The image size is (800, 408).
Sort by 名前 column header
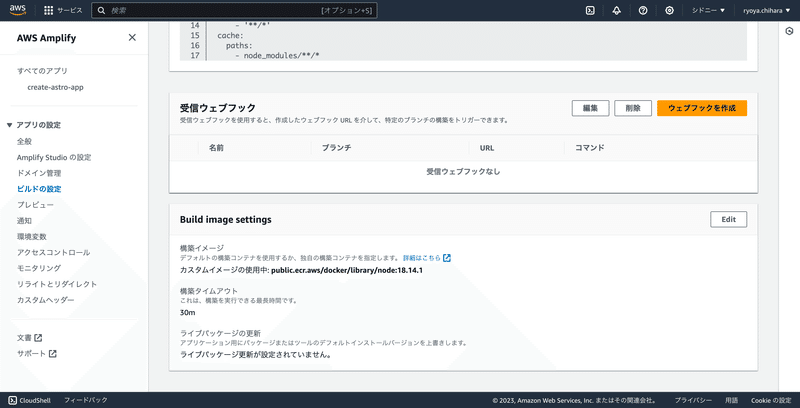point(216,148)
